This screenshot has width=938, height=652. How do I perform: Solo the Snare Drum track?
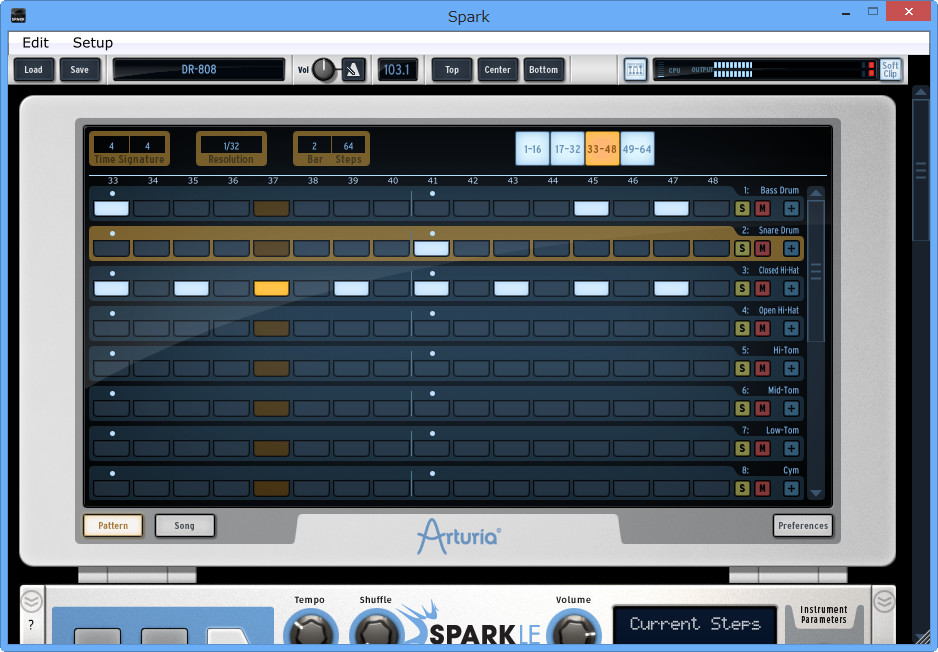point(742,248)
